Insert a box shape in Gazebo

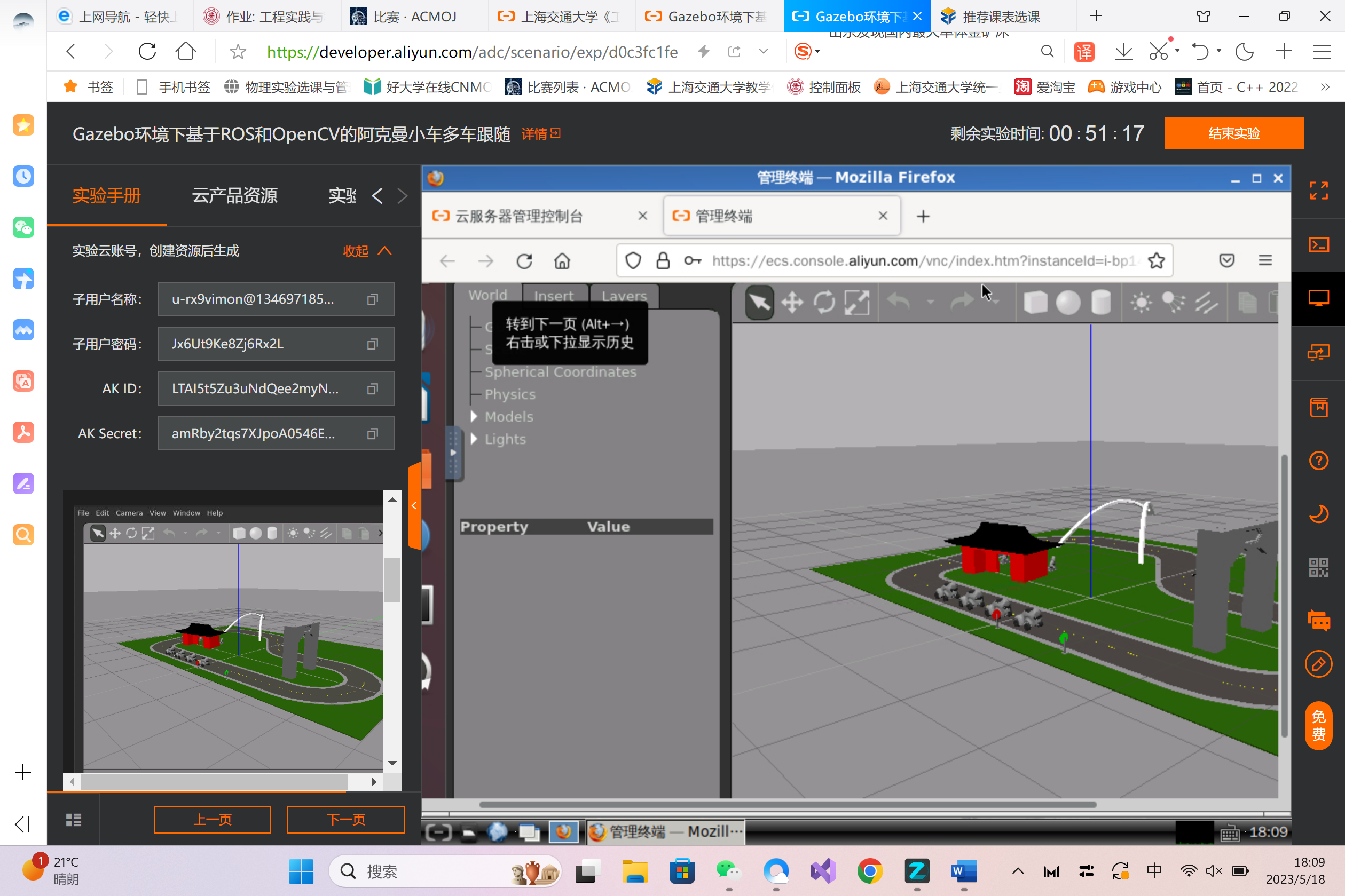(1035, 302)
